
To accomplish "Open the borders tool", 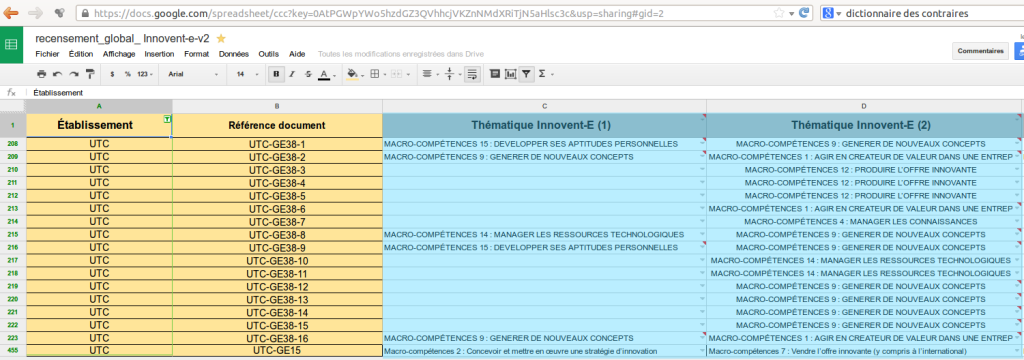I will tap(377, 74).
